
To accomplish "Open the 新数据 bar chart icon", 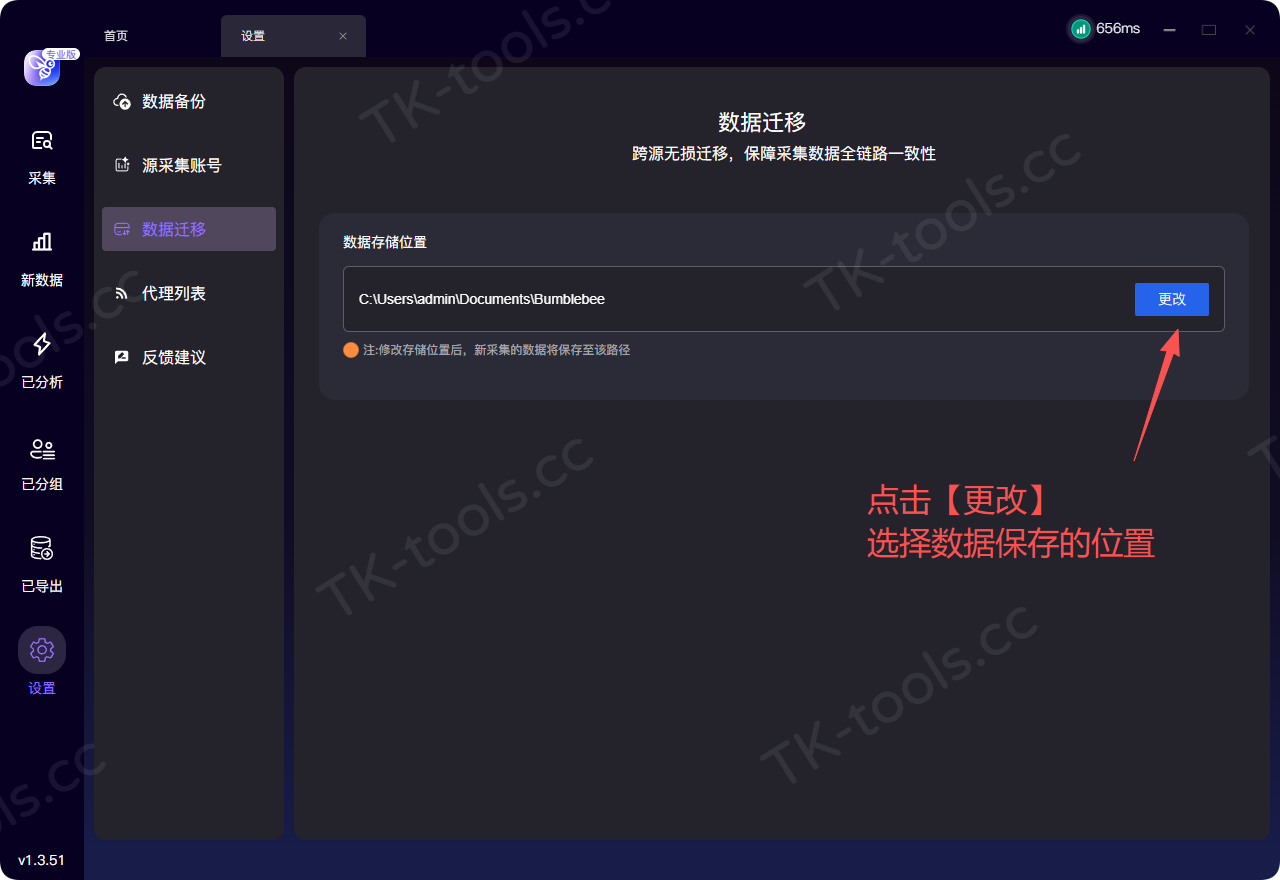I will coord(42,242).
